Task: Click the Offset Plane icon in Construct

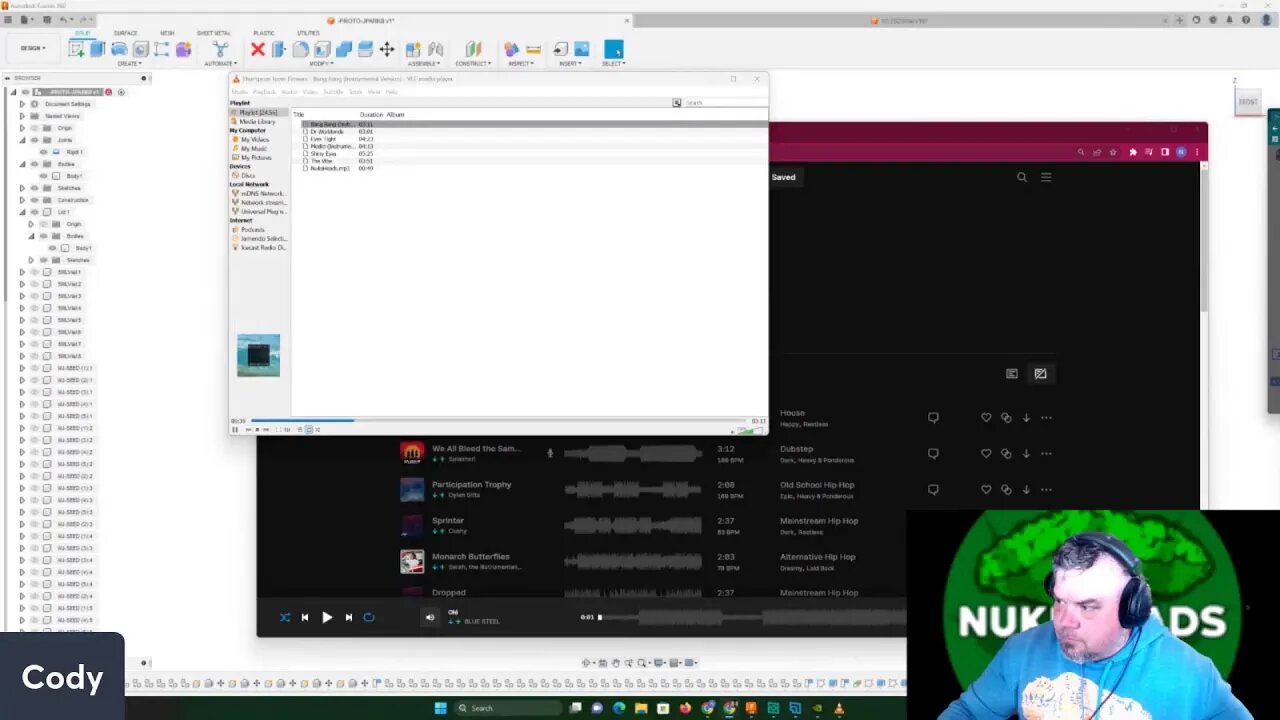Action: (473, 49)
